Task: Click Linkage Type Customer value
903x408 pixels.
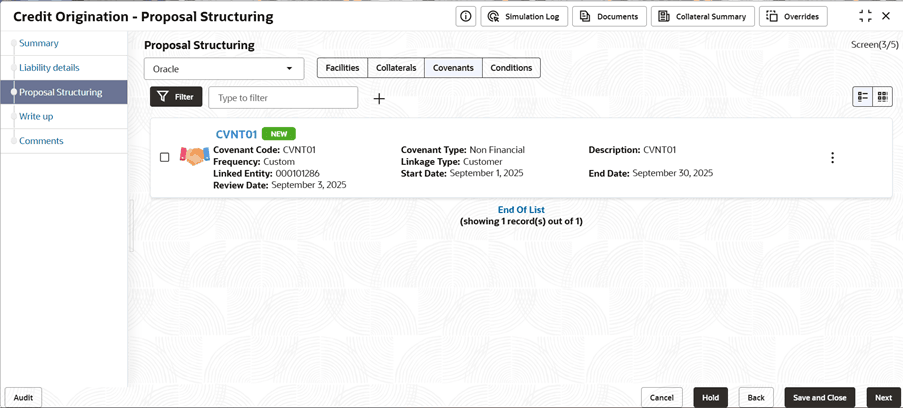Action: click(483, 161)
